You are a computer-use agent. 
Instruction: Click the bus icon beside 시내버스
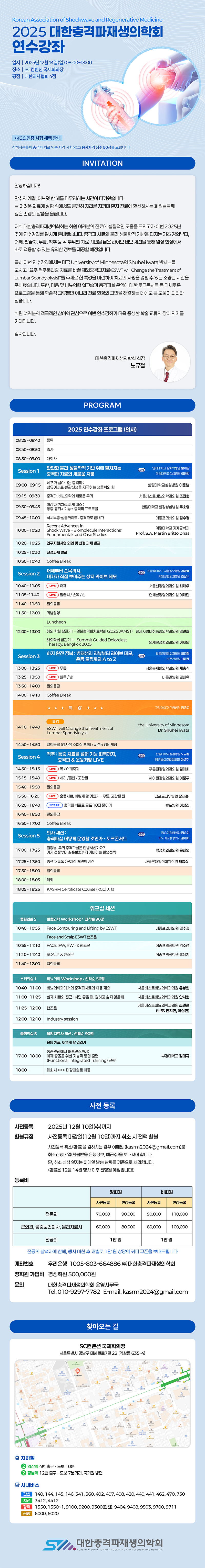17,1485
